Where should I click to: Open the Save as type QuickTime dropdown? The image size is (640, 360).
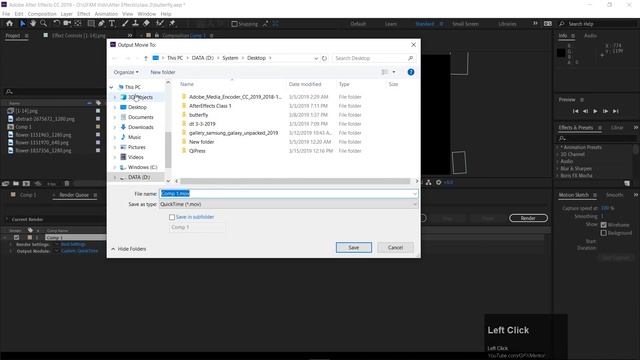(x=288, y=204)
